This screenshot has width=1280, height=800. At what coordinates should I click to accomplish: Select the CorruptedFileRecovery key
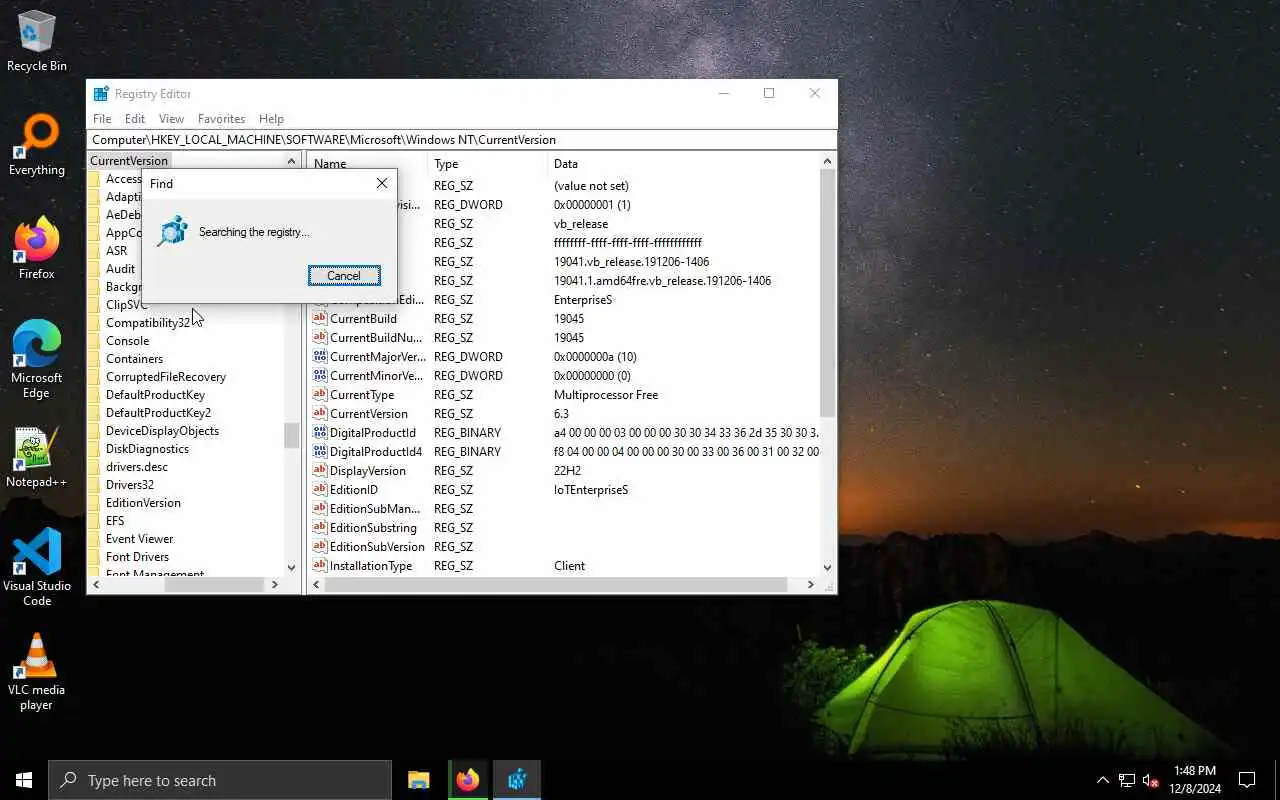pyautogui.click(x=166, y=376)
